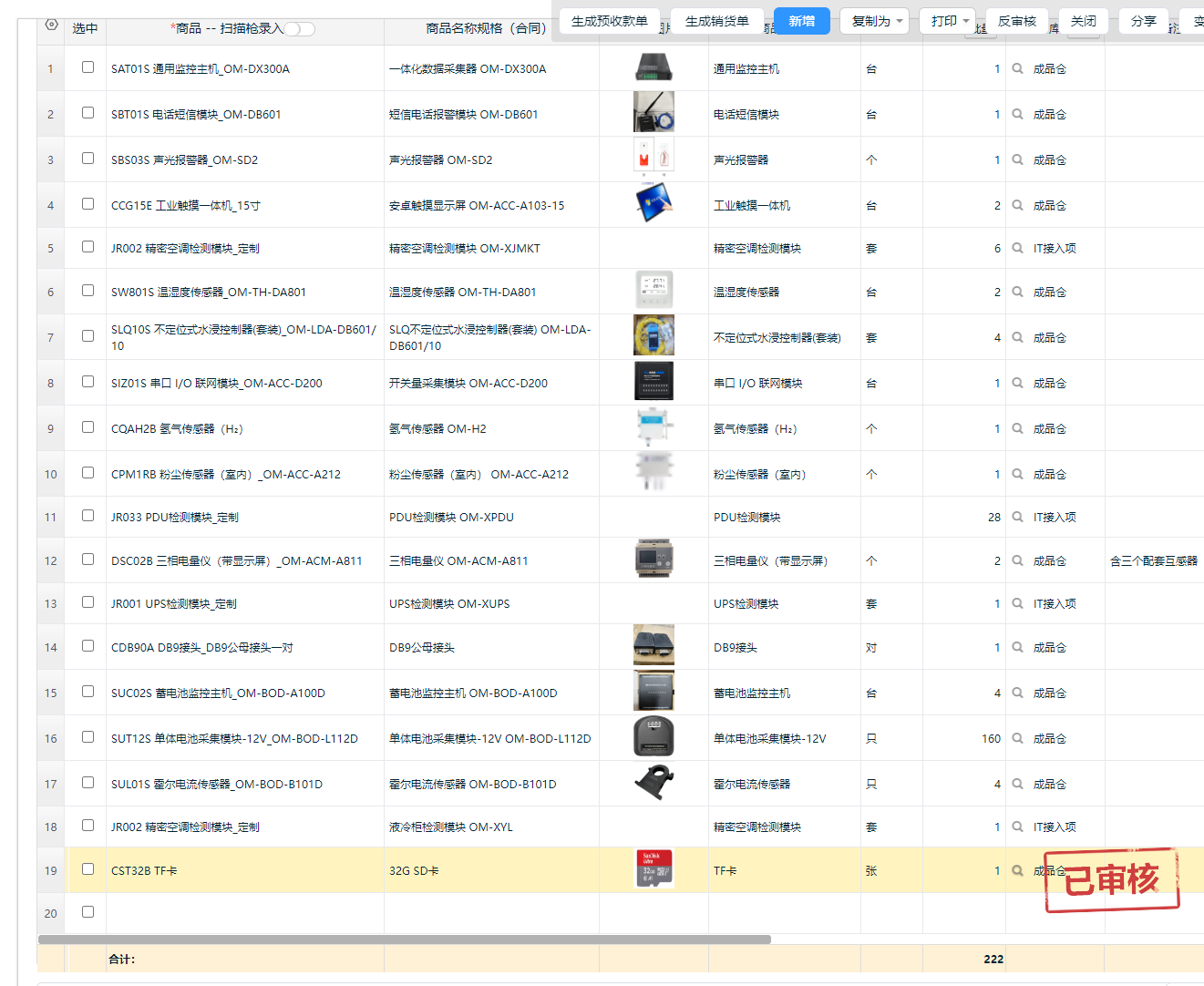Click magnifier icon in the JR033 PDU row
This screenshot has width=1204, height=986.
tap(1017, 517)
